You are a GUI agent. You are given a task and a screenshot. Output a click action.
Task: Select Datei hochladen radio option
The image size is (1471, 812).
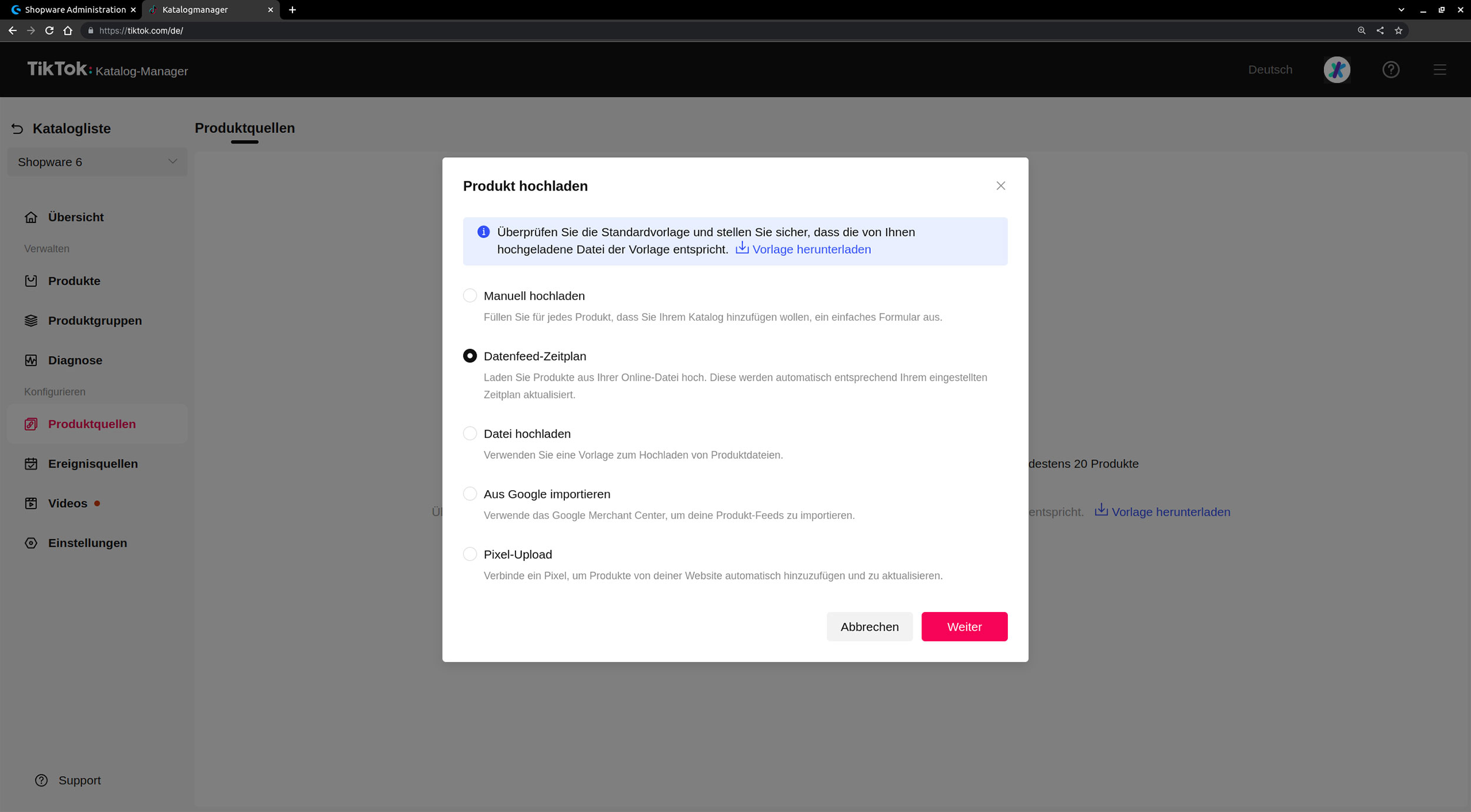[470, 434]
